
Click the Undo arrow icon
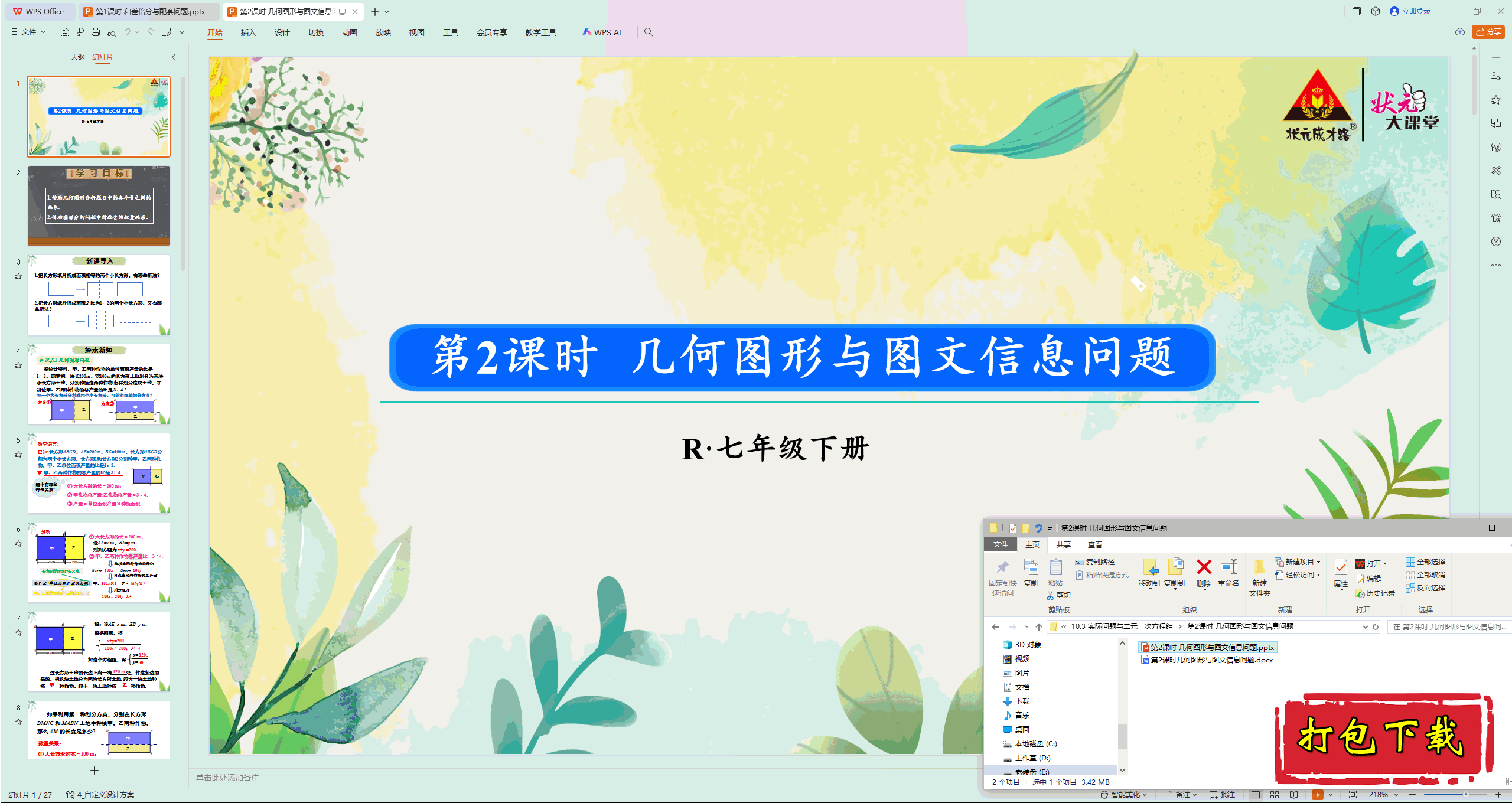127,32
